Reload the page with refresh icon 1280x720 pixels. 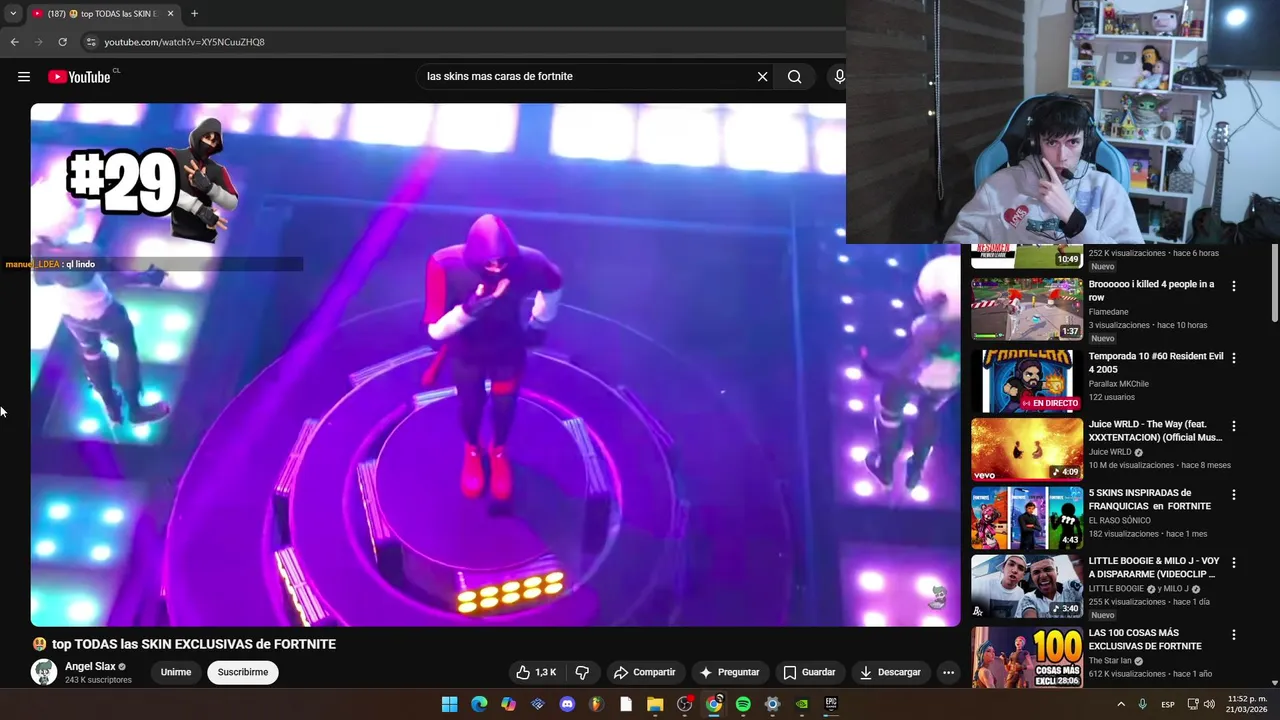click(62, 42)
